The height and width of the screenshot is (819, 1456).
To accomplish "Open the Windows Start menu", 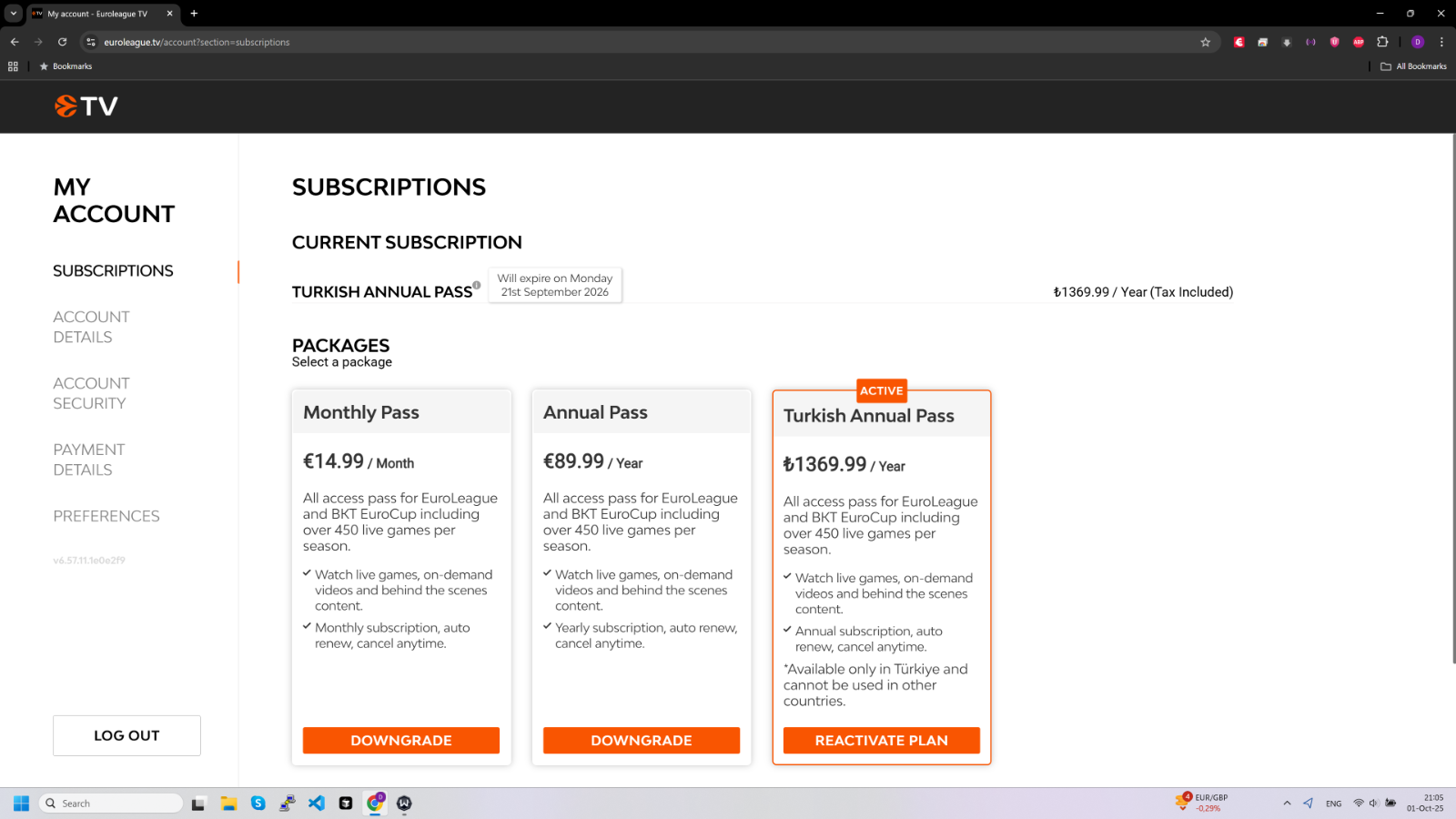I will (x=21, y=804).
